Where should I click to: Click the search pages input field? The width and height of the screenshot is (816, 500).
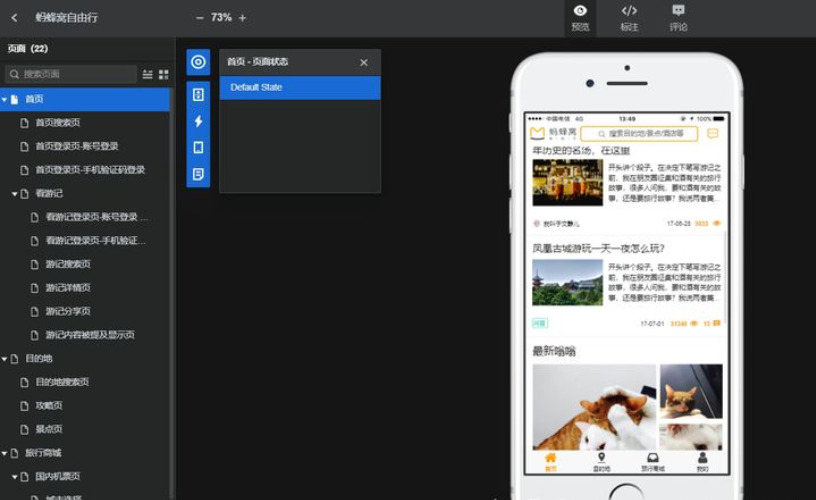click(71, 74)
